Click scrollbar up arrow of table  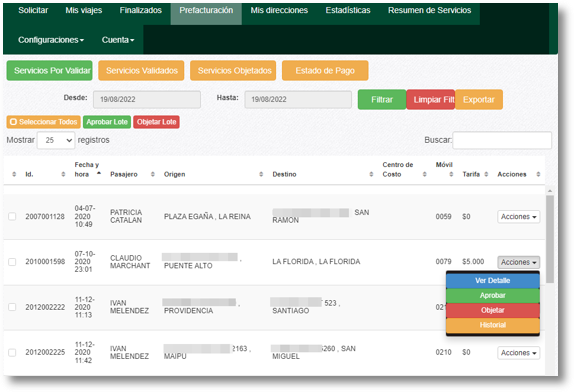click(550, 191)
